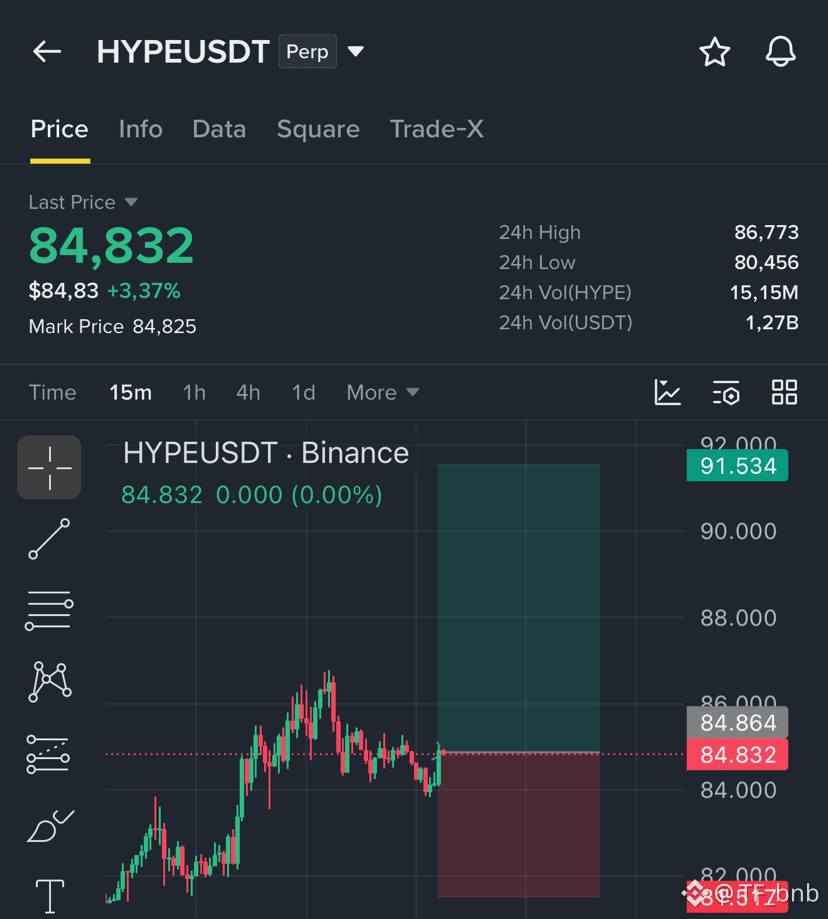This screenshot has height=919, width=828.
Task: Click the $84,83 dollar price text
Action: 63,291
